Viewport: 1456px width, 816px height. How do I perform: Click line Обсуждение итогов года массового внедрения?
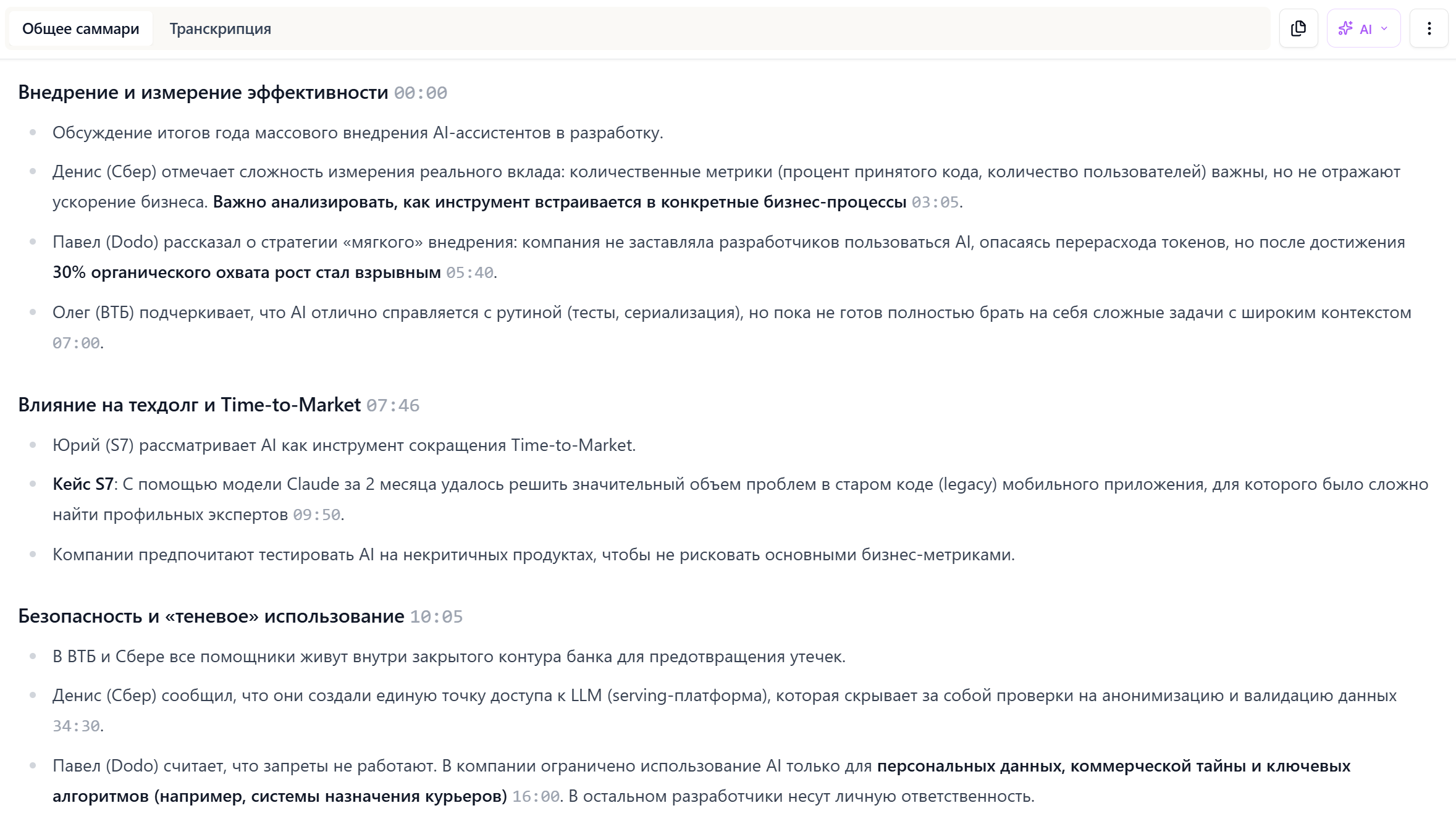[x=358, y=133]
